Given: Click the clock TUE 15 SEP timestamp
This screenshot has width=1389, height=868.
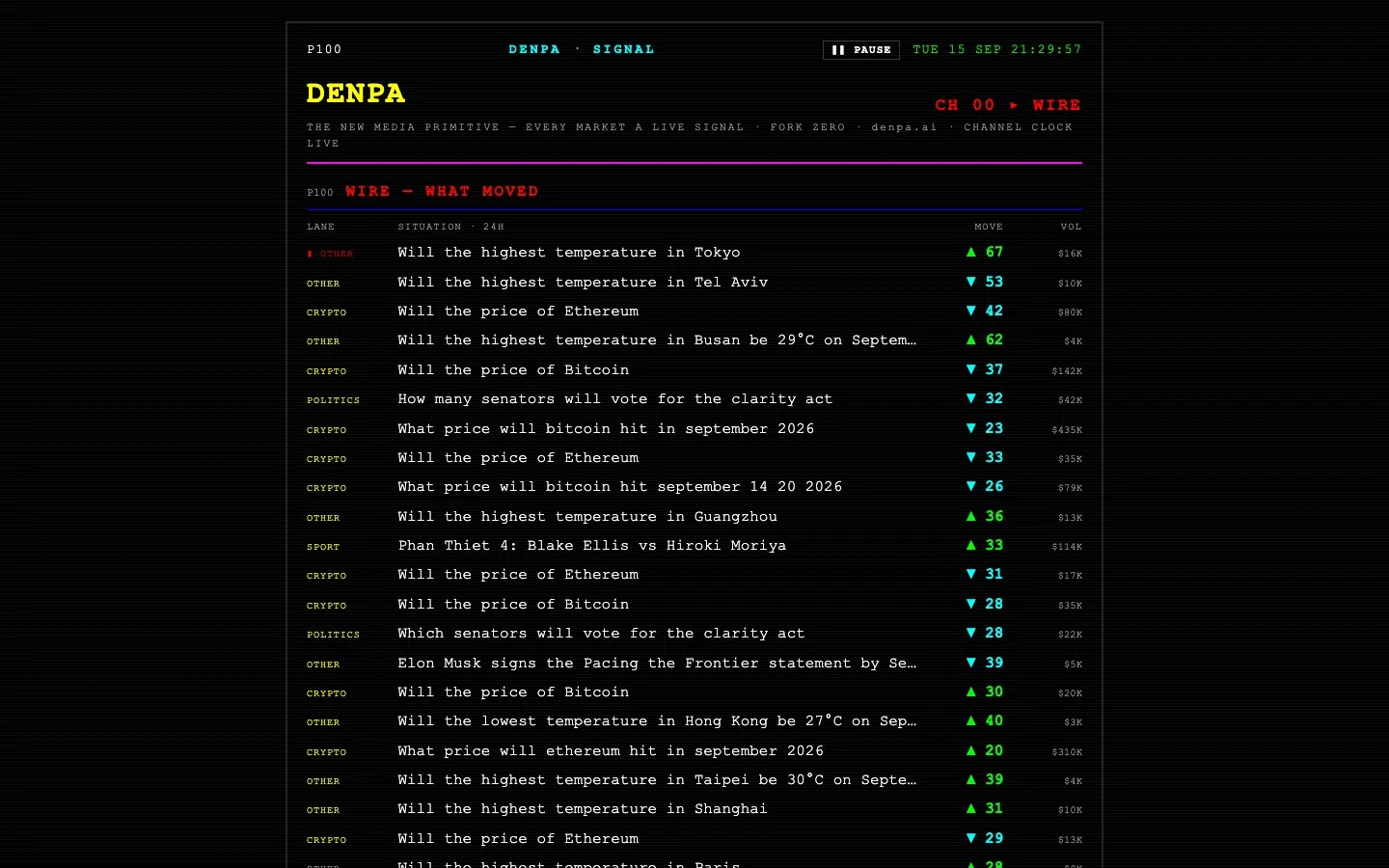Looking at the screenshot, I should pos(997,49).
